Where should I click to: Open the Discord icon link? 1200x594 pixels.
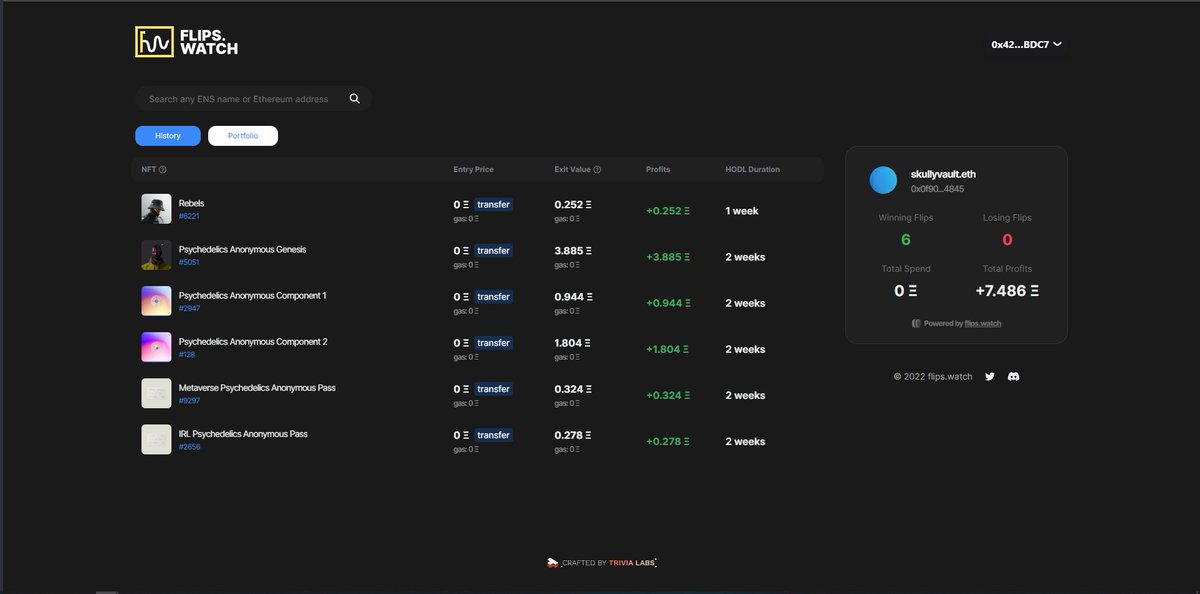click(x=1014, y=377)
